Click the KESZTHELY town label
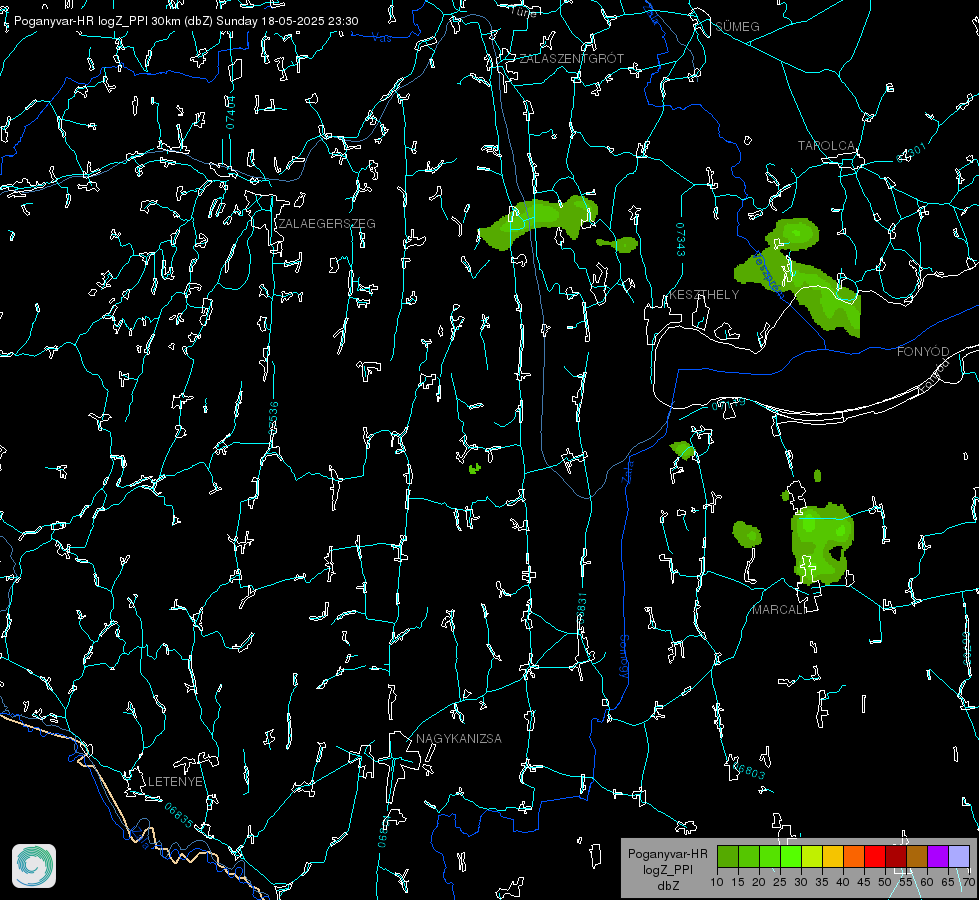 tap(704, 294)
